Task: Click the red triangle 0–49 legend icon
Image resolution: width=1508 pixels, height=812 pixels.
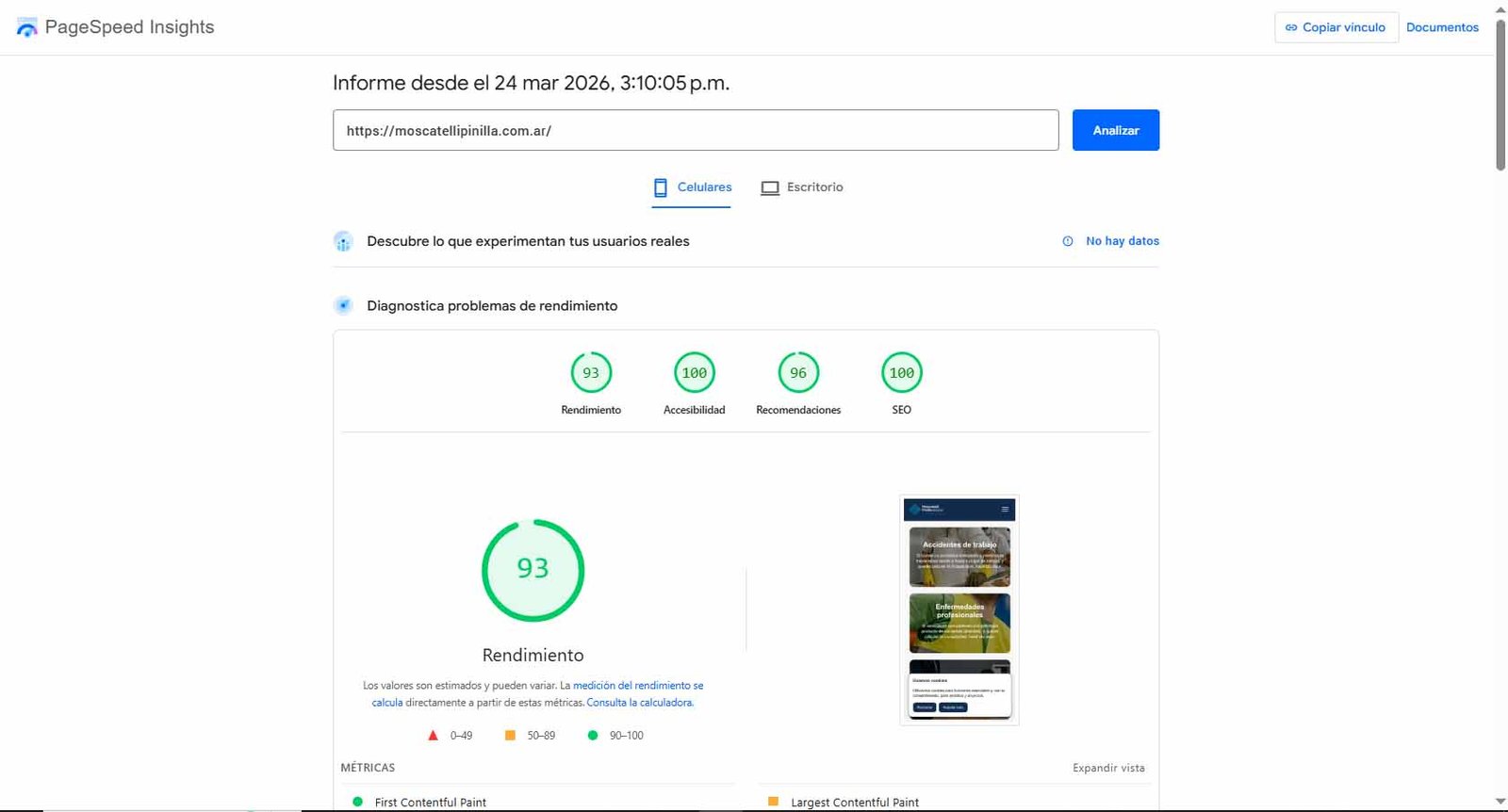Action: click(x=433, y=736)
